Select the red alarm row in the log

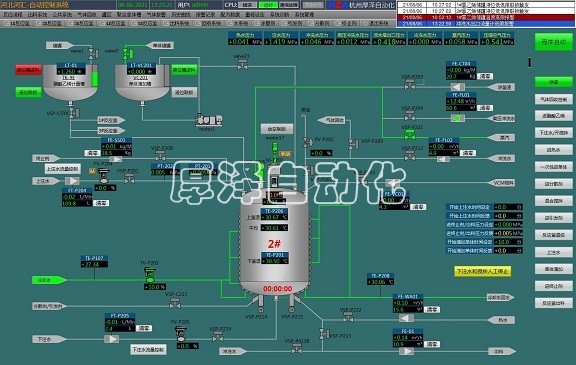[x=486, y=17]
